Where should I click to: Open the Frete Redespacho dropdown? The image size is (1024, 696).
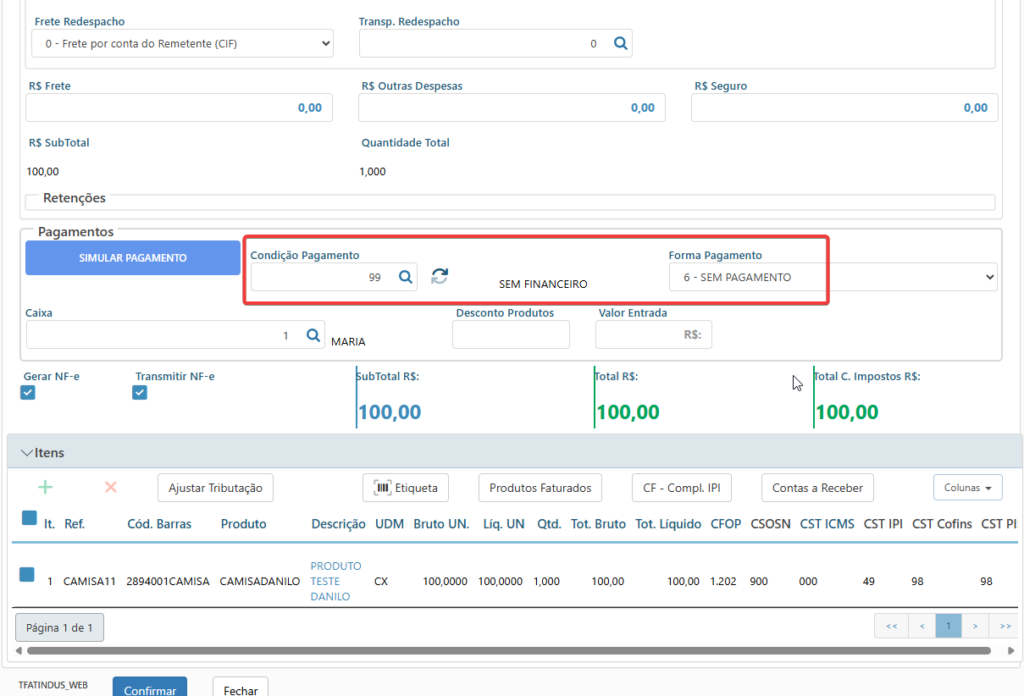183,44
